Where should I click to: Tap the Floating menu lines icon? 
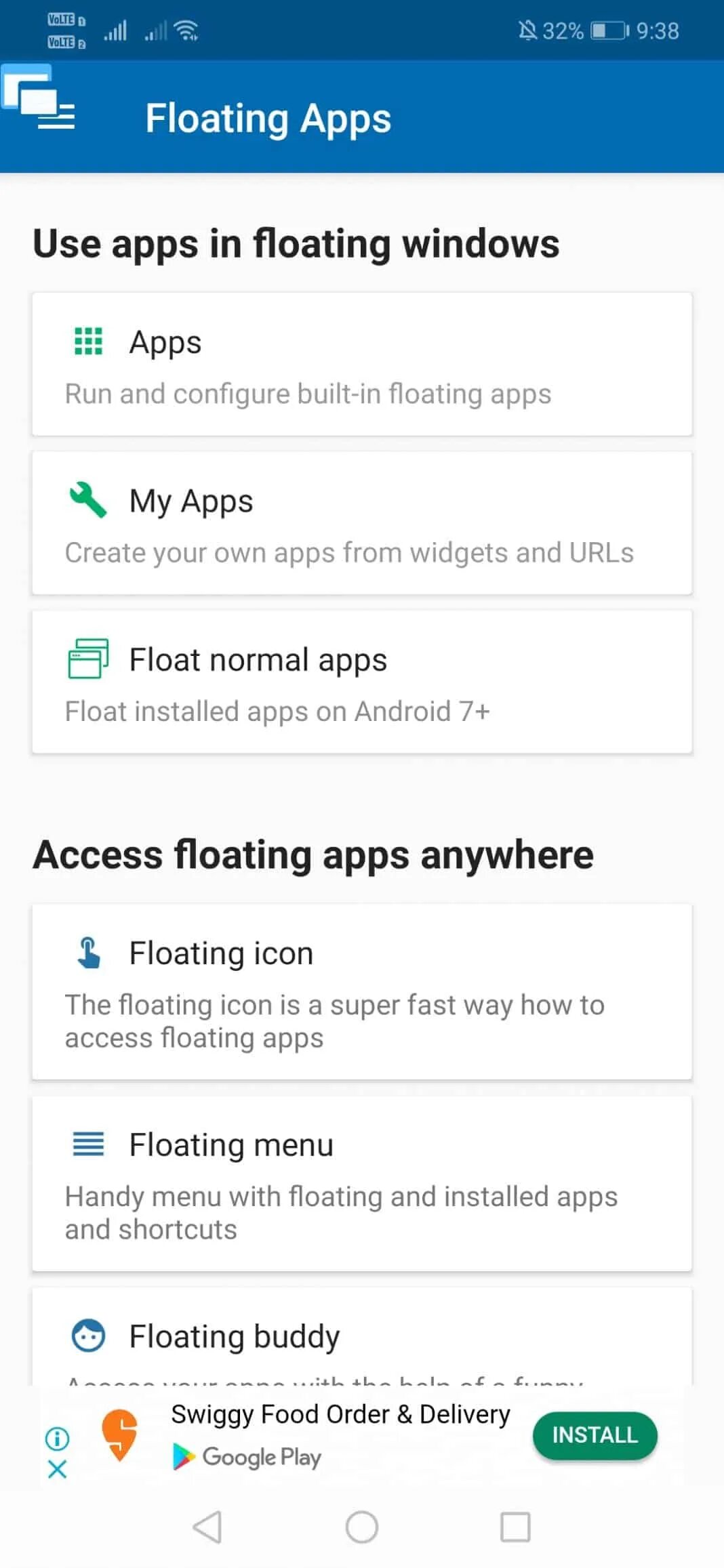[x=88, y=1144]
